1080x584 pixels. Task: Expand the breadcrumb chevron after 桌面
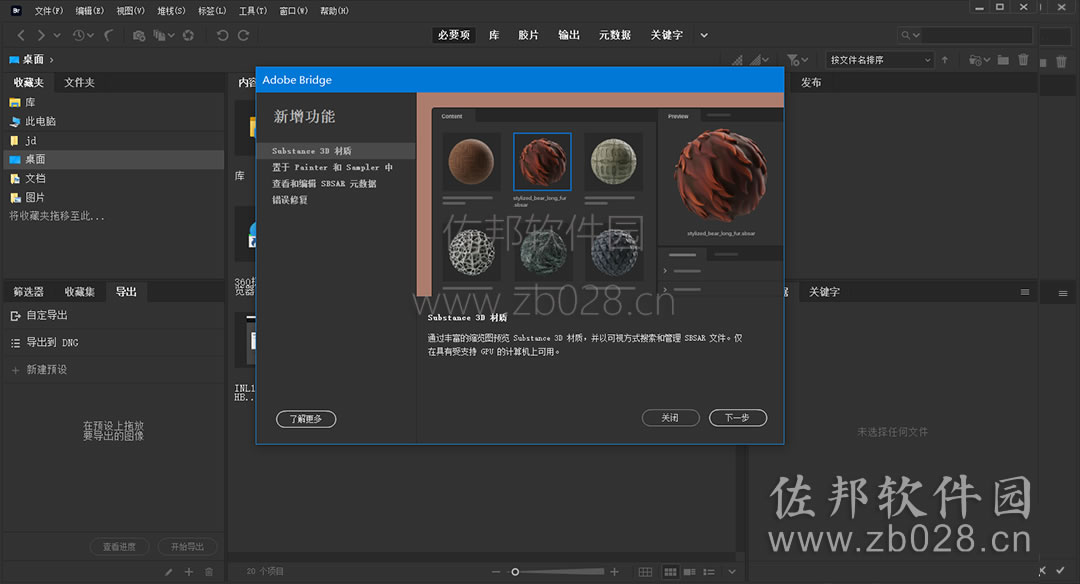[x=52, y=60]
